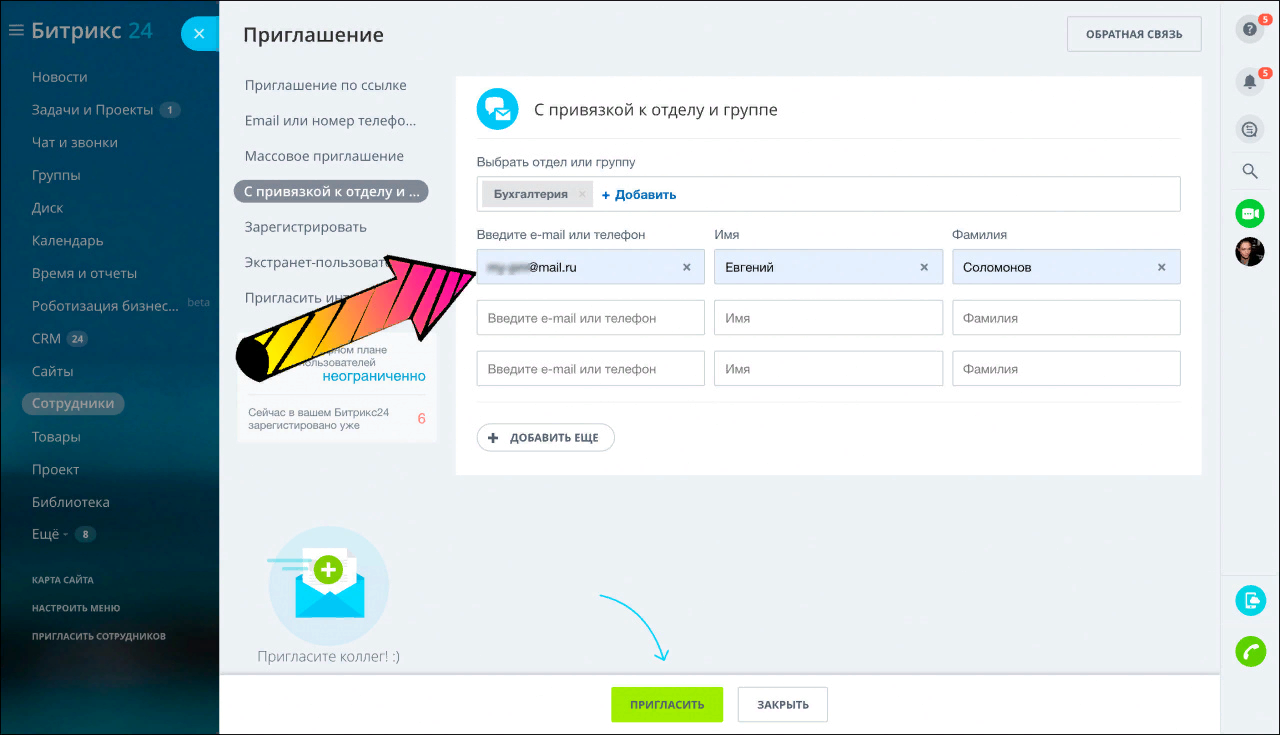Close the slider with the blue X button
Viewport: 1280px width, 735px height.
coord(199,34)
